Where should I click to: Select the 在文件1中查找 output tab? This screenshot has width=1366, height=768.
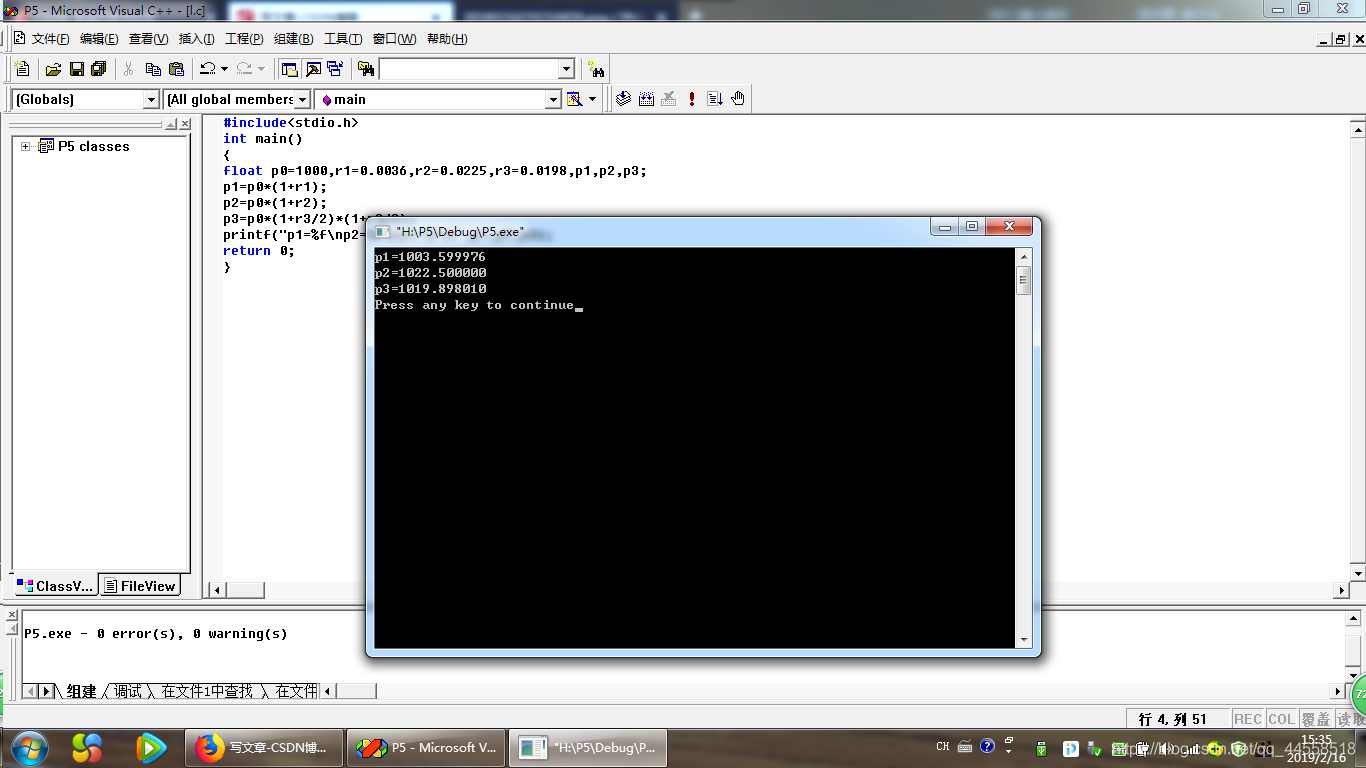click(207, 691)
